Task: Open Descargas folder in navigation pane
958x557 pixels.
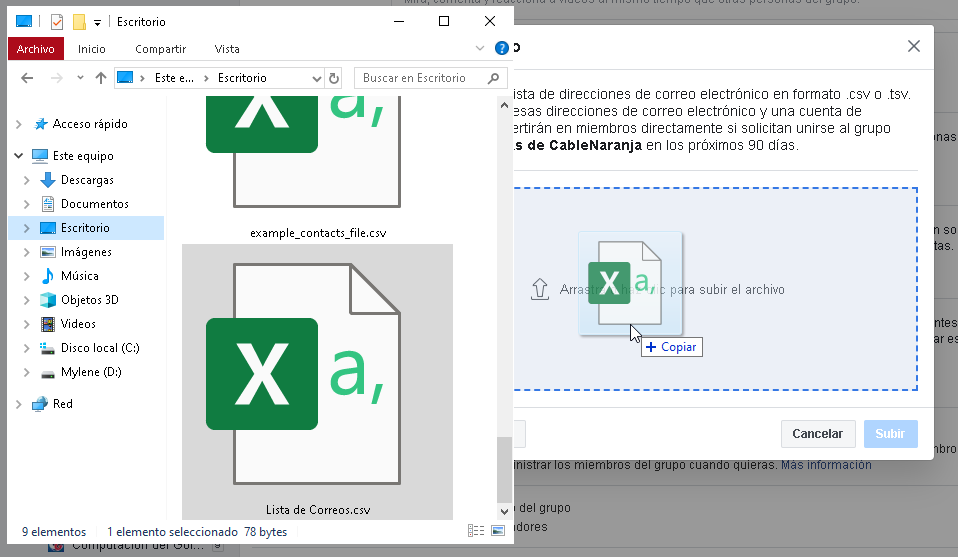Action: (87, 180)
